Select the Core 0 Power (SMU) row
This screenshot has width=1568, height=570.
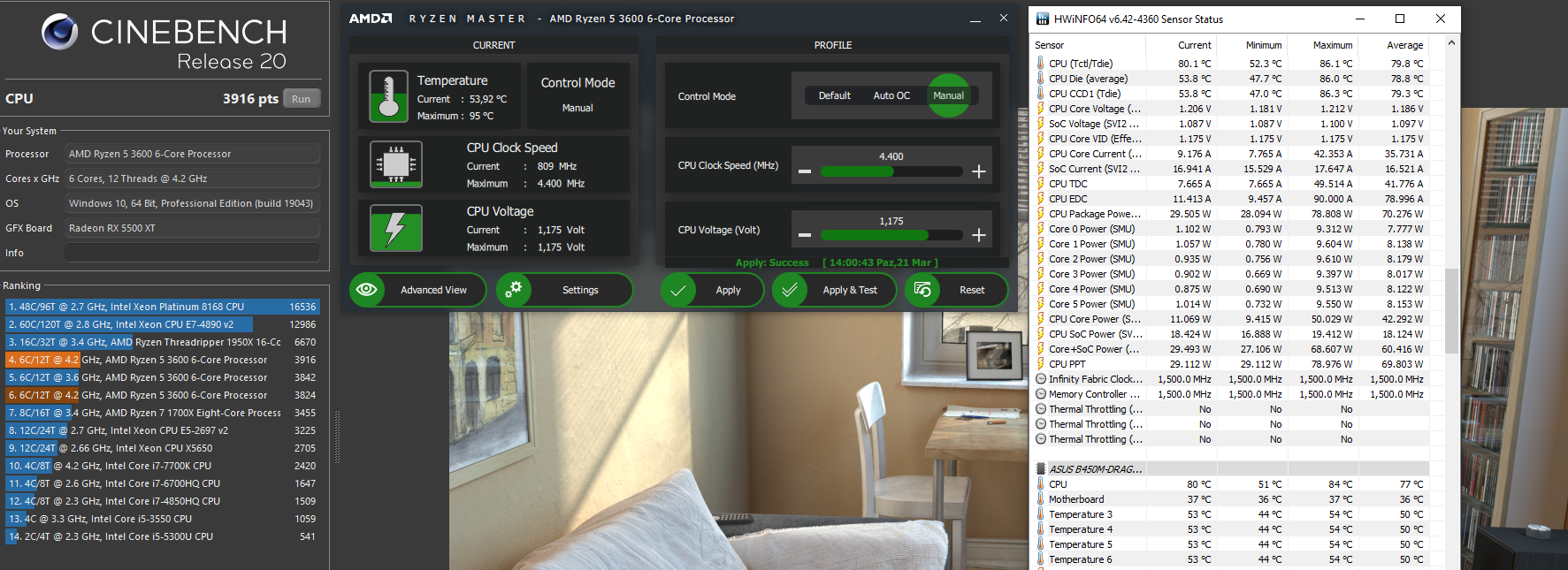tap(1231, 229)
